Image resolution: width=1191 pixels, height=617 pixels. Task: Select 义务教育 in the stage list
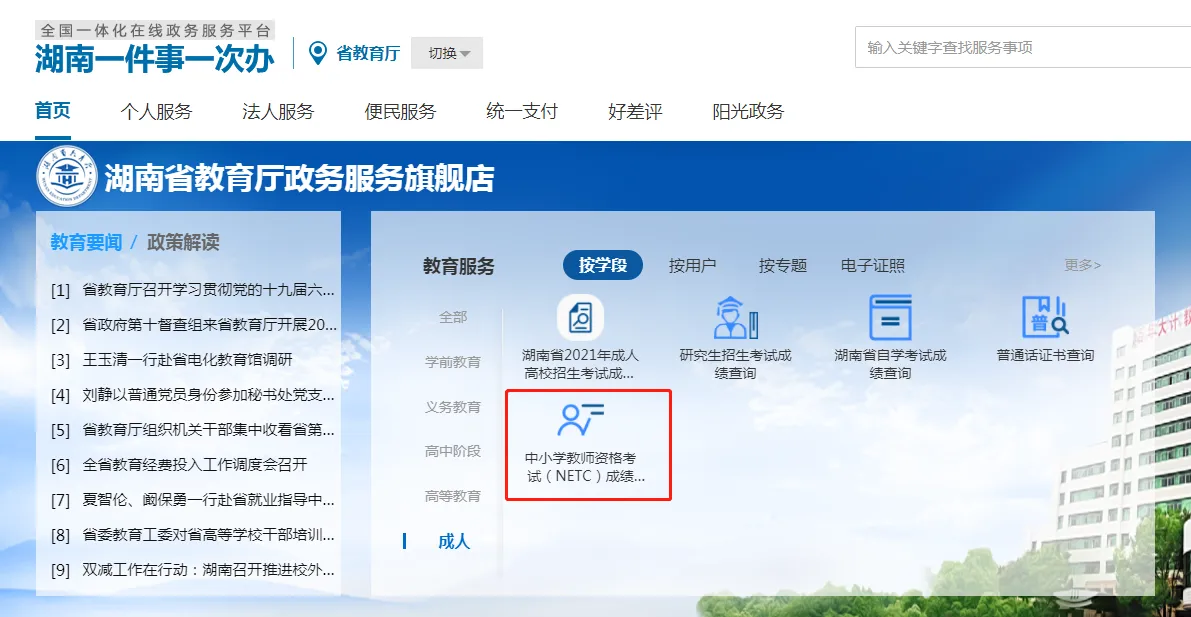pos(453,407)
